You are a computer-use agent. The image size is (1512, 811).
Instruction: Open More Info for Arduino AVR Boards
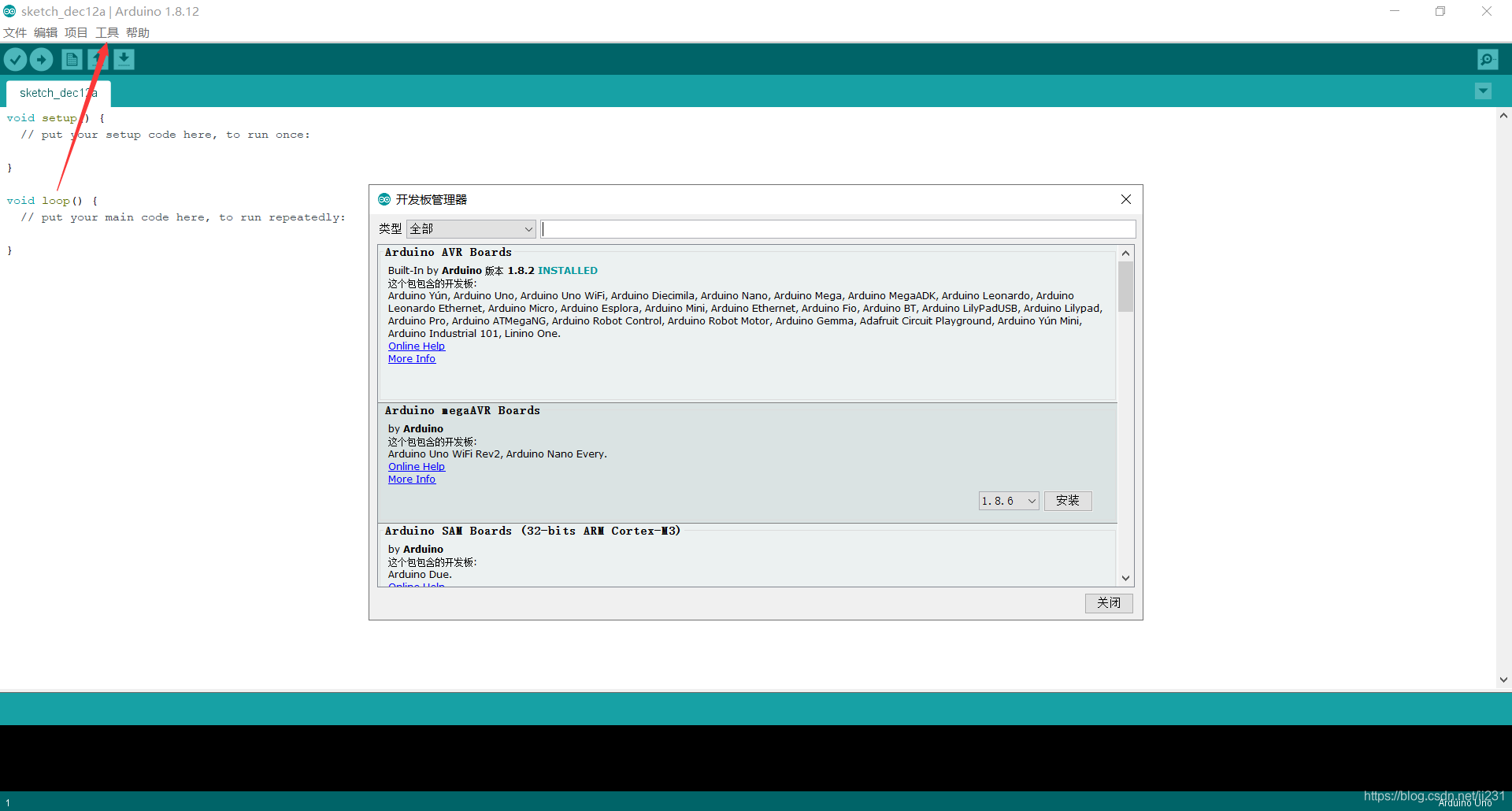(412, 358)
